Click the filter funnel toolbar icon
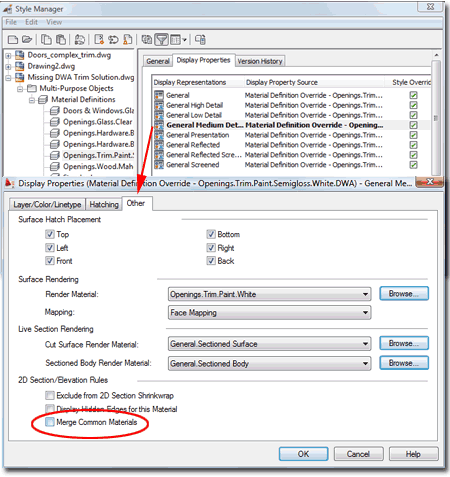This screenshot has height=477, width=450. click(162, 40)
